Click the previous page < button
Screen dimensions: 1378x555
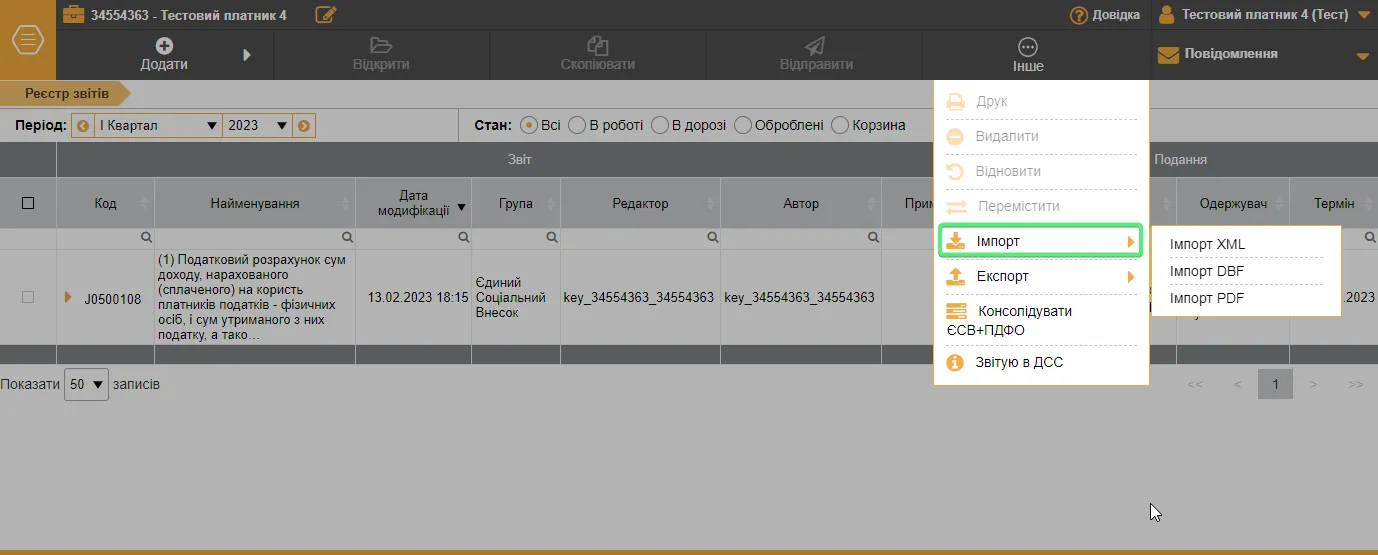1237,384
